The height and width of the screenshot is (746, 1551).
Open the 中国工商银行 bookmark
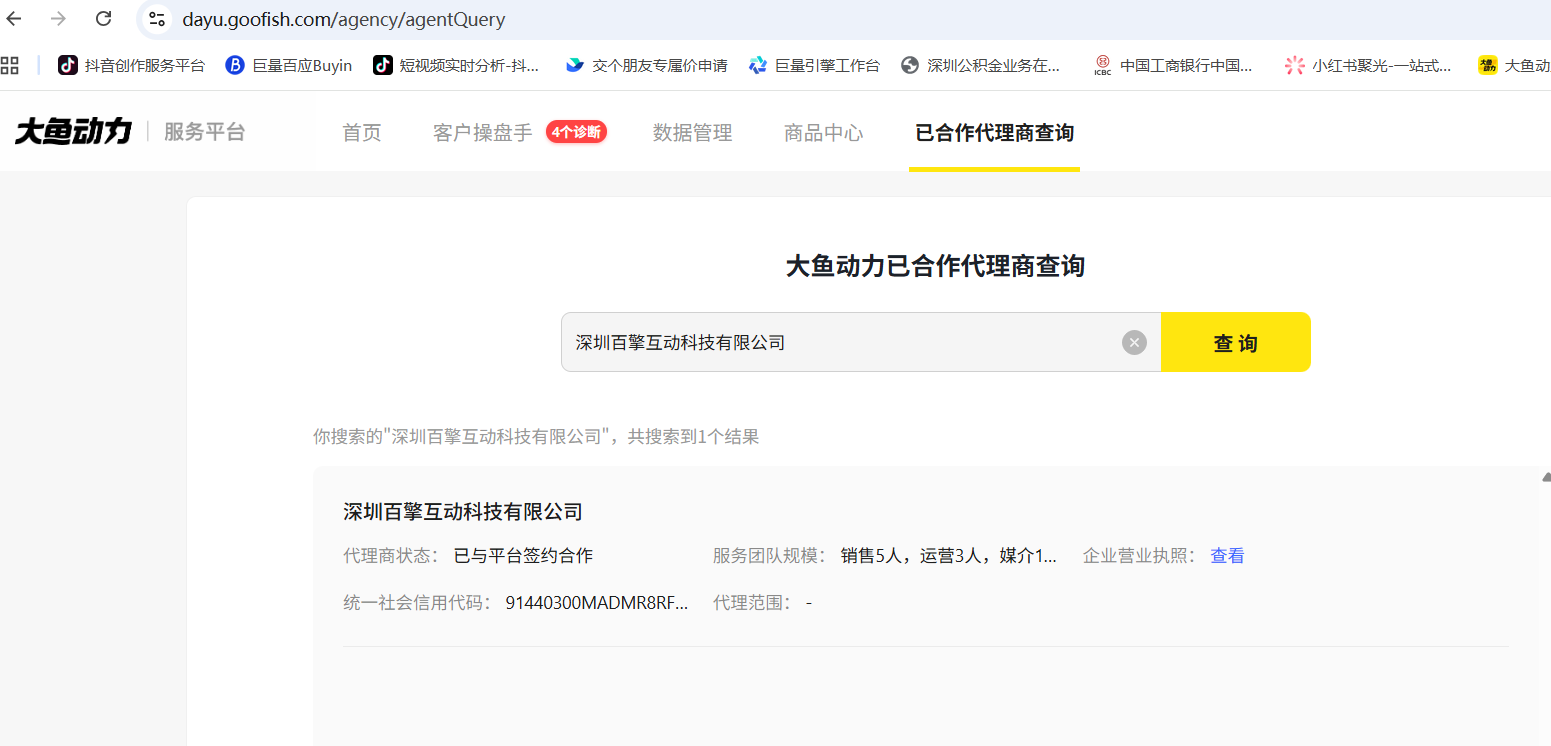point(1173,66)
